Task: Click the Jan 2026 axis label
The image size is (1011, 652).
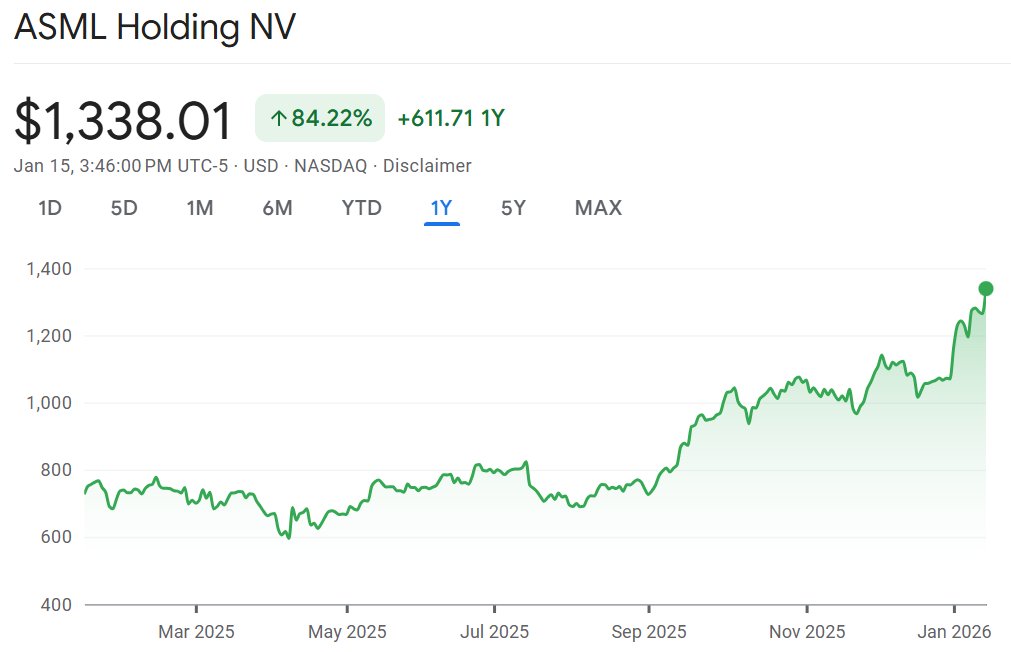Action: 956,632
